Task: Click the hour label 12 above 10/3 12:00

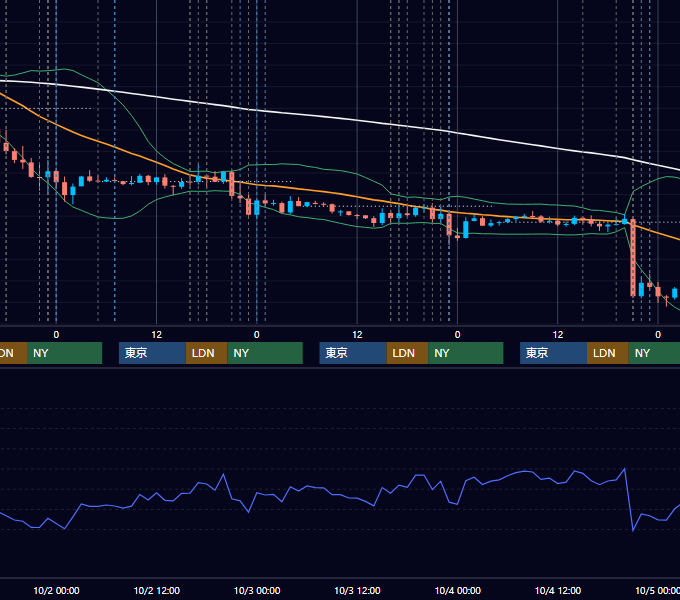Action: [x=357, y=335]
